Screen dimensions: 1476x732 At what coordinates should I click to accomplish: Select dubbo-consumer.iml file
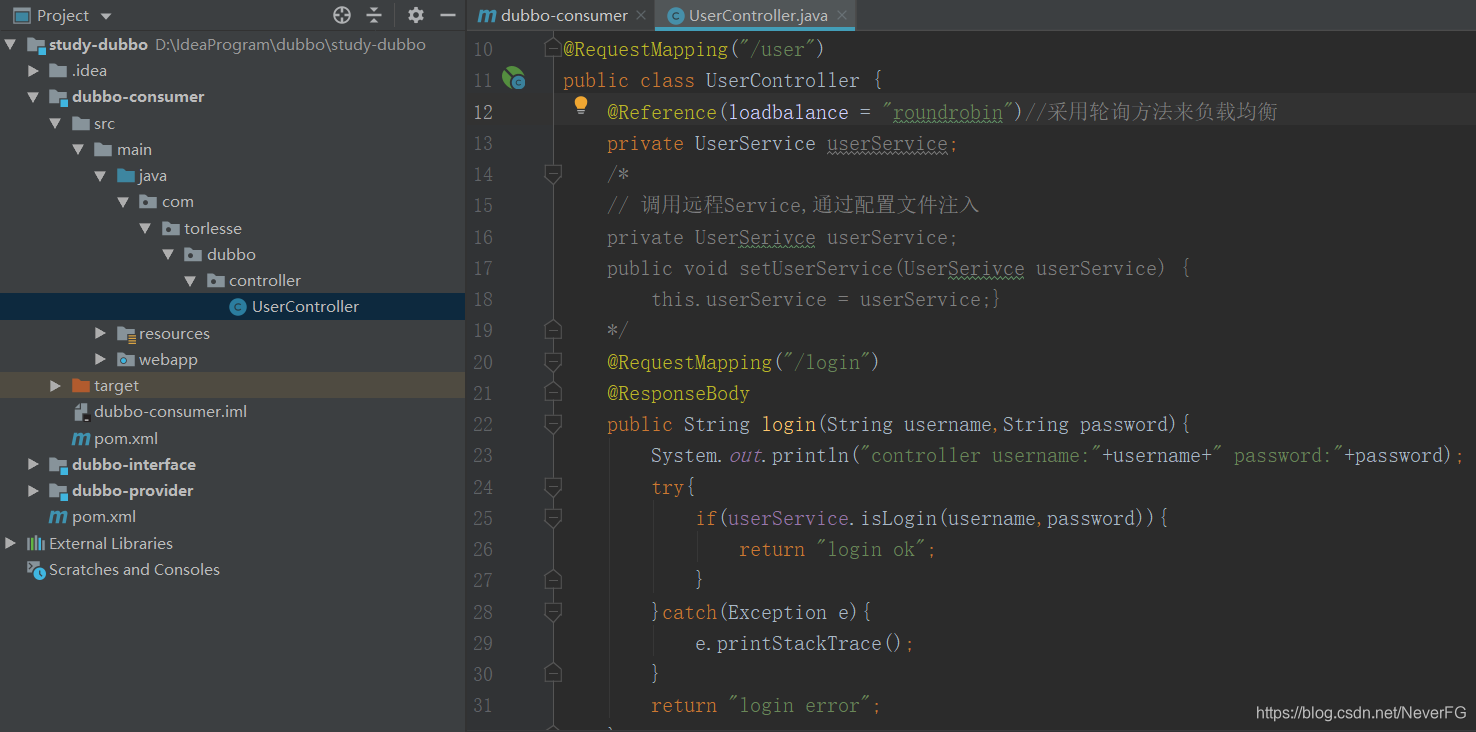point(171,412)
